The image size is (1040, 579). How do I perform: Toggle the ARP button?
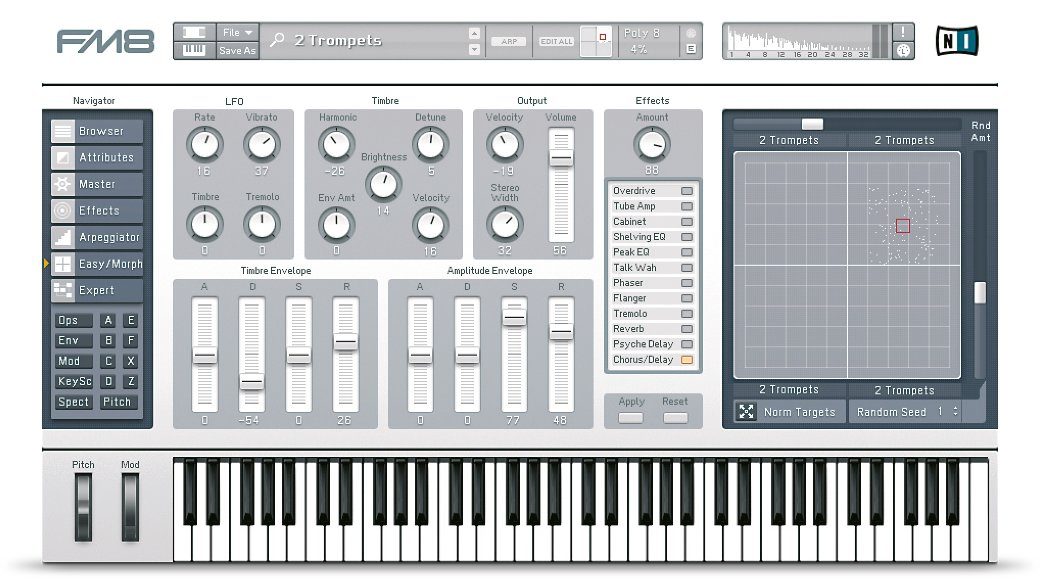pos(509,41)
